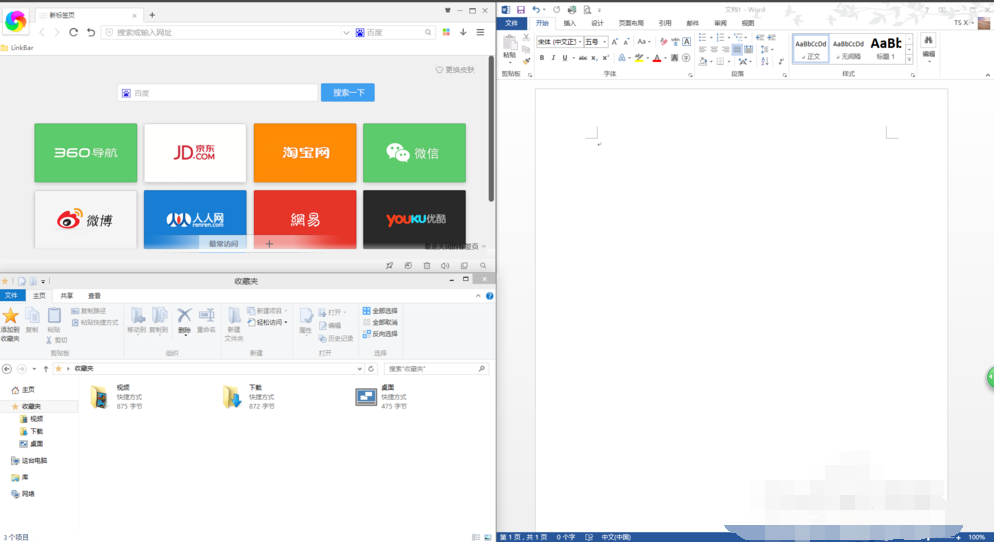This screenshot has height=542, width=994.
Task: Click the 更换皮肤 link in browser
Action: click(x=455, y=70)
